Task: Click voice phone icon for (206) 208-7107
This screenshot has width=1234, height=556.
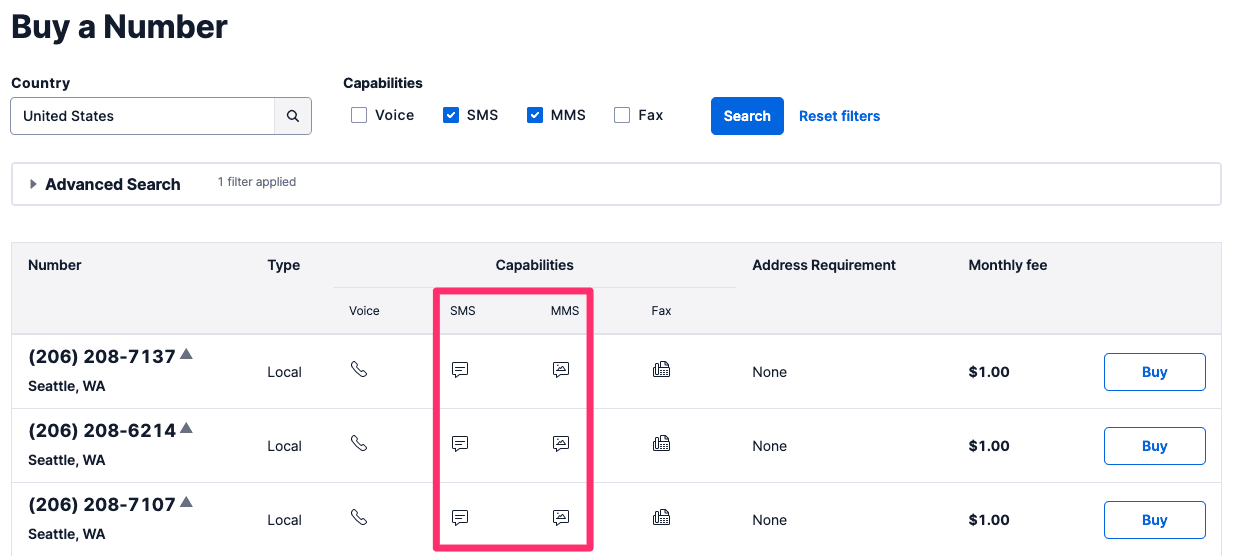Action: [x=359, y=518]
